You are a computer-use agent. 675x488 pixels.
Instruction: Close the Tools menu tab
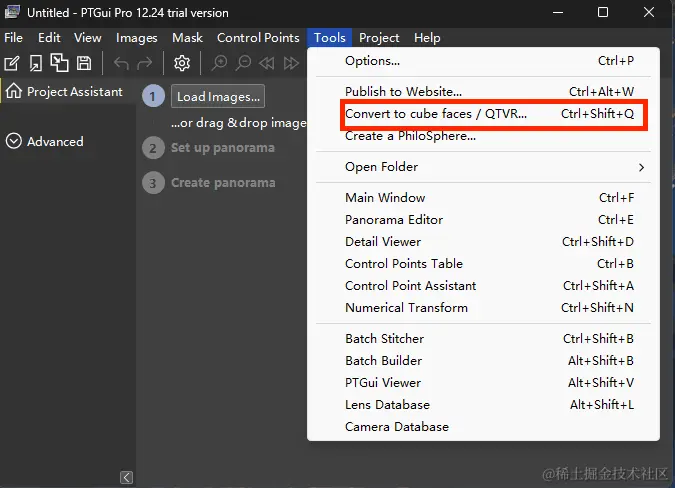tap(329, 38)
